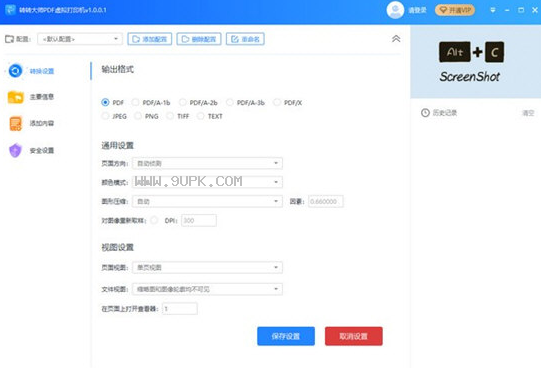The width and height of the screenshot is (541, 368).
Task: Click the 在页面上打开查看器 page number field
Action: tap(180, 309)
